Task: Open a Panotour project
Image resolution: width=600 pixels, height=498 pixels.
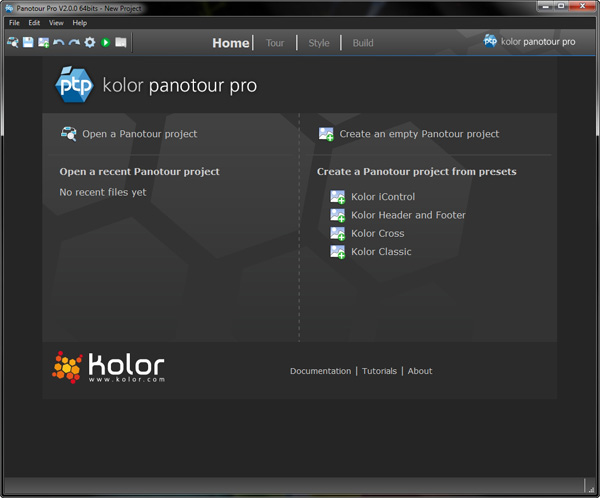Action: coord(139,134)
